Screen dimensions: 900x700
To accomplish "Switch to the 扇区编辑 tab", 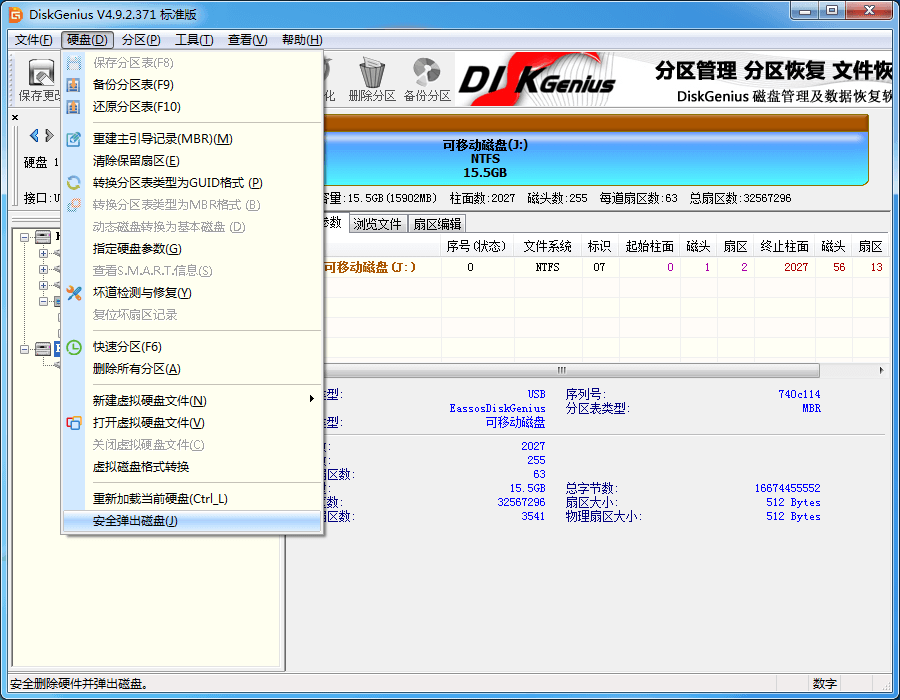I will 437,224.
